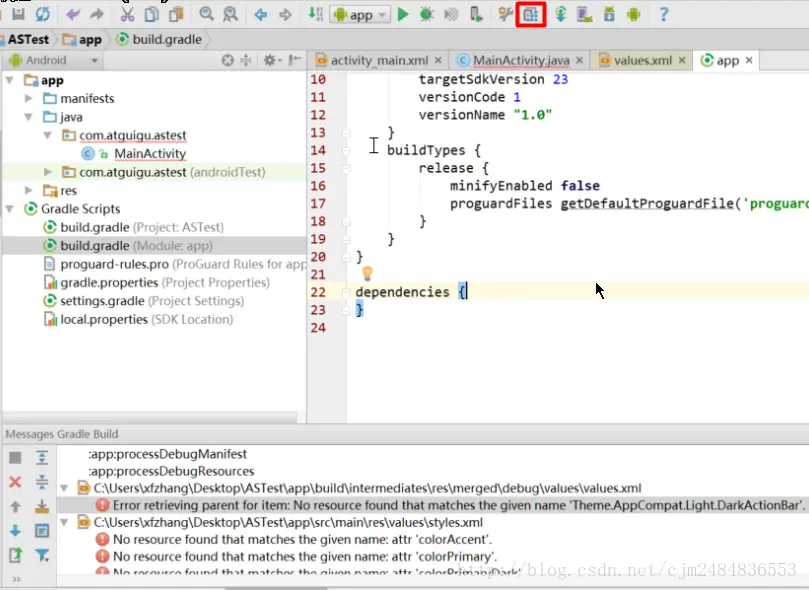This screenshot has height=590, width=809.
Task: Open the app run configuration dropdown
Action: (360, 15)
